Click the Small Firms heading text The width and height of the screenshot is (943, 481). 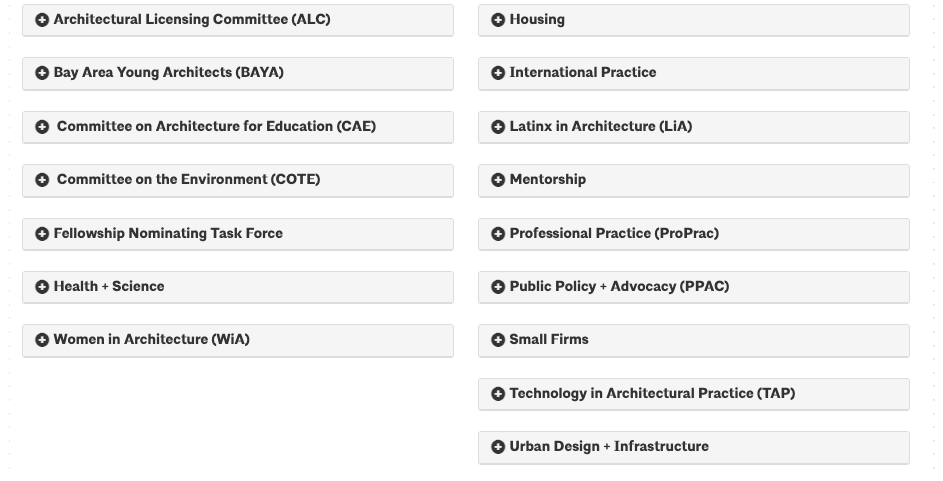[x=549, y=340]
